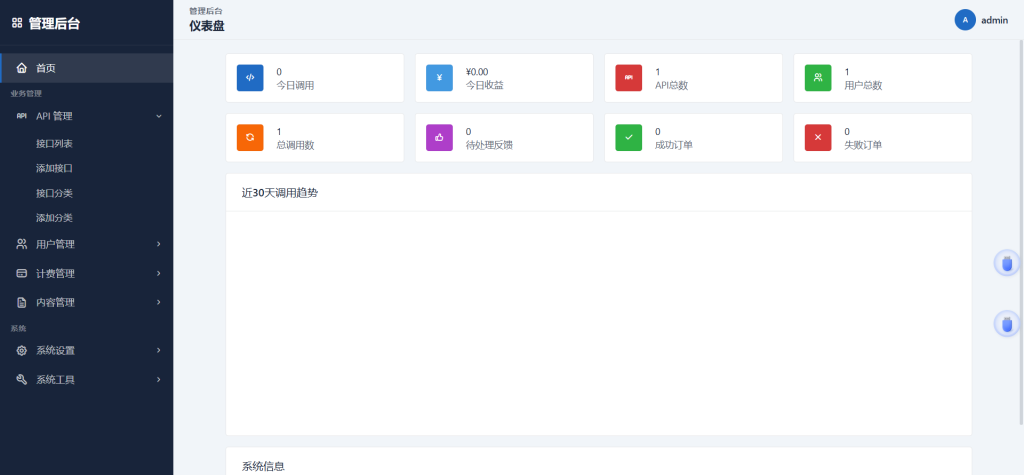Click the gear icon beside 系统设置
The height and width of the screenshot is (475, 1024).
22,351
